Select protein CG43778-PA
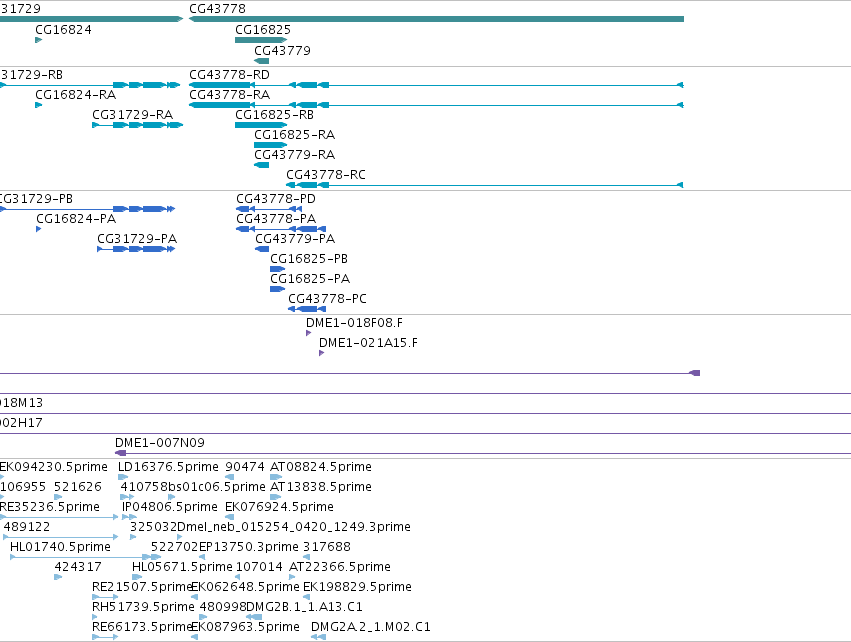851x642 pixels. click(281, 229)
